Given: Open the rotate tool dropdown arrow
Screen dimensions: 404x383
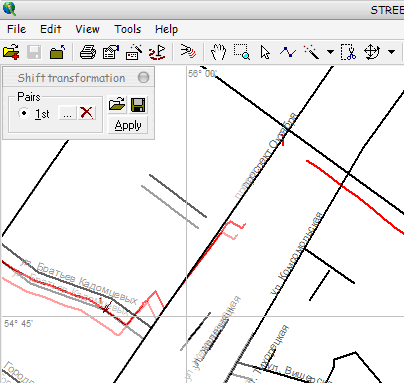Looking at the screenshot, I should point(392,52).
